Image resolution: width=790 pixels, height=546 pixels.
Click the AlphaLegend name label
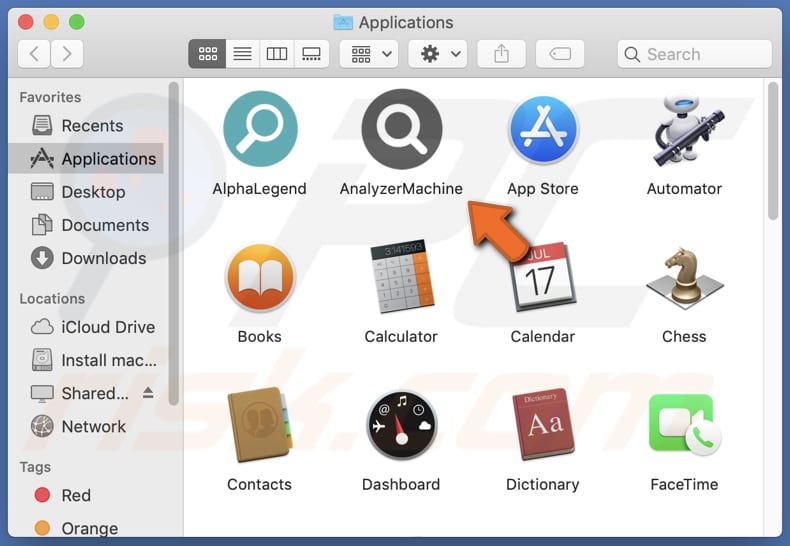pos(259,189)
